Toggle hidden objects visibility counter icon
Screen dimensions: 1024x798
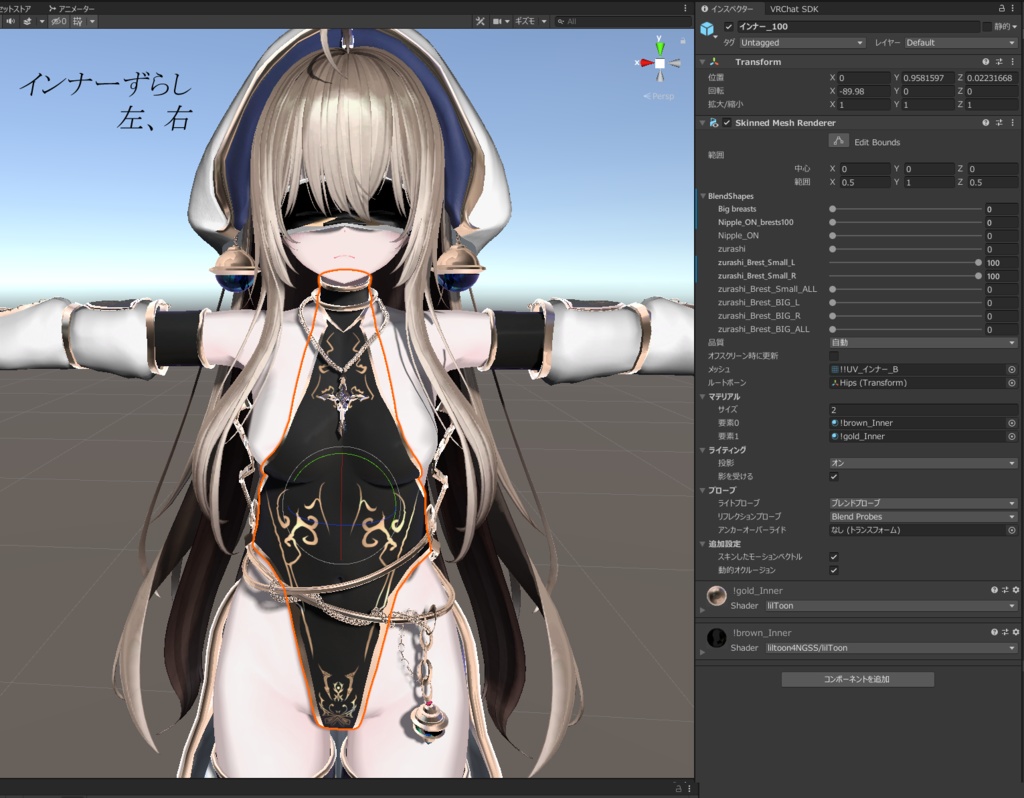[59, 22]
